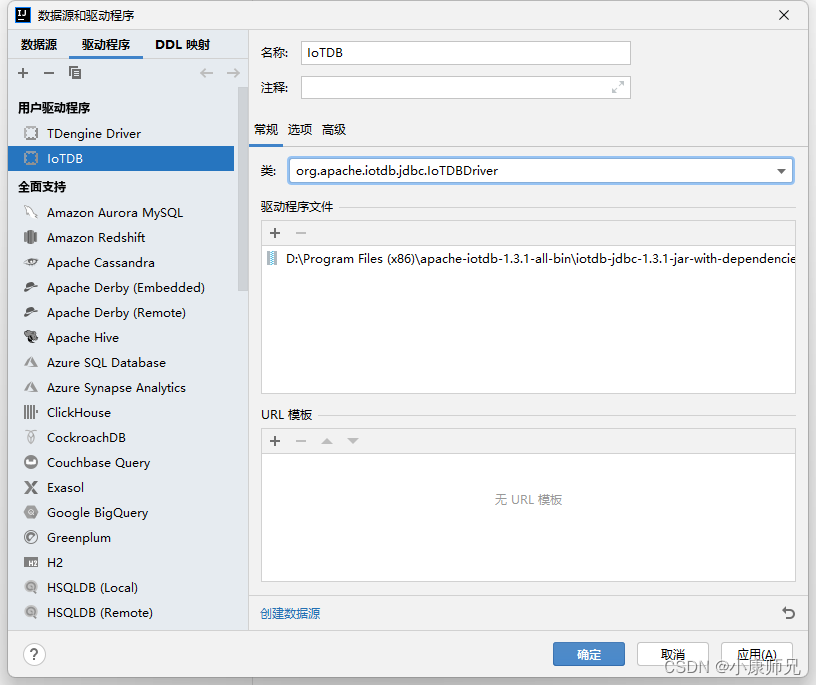Open the DDL 映射 tab

click(182, 44)
